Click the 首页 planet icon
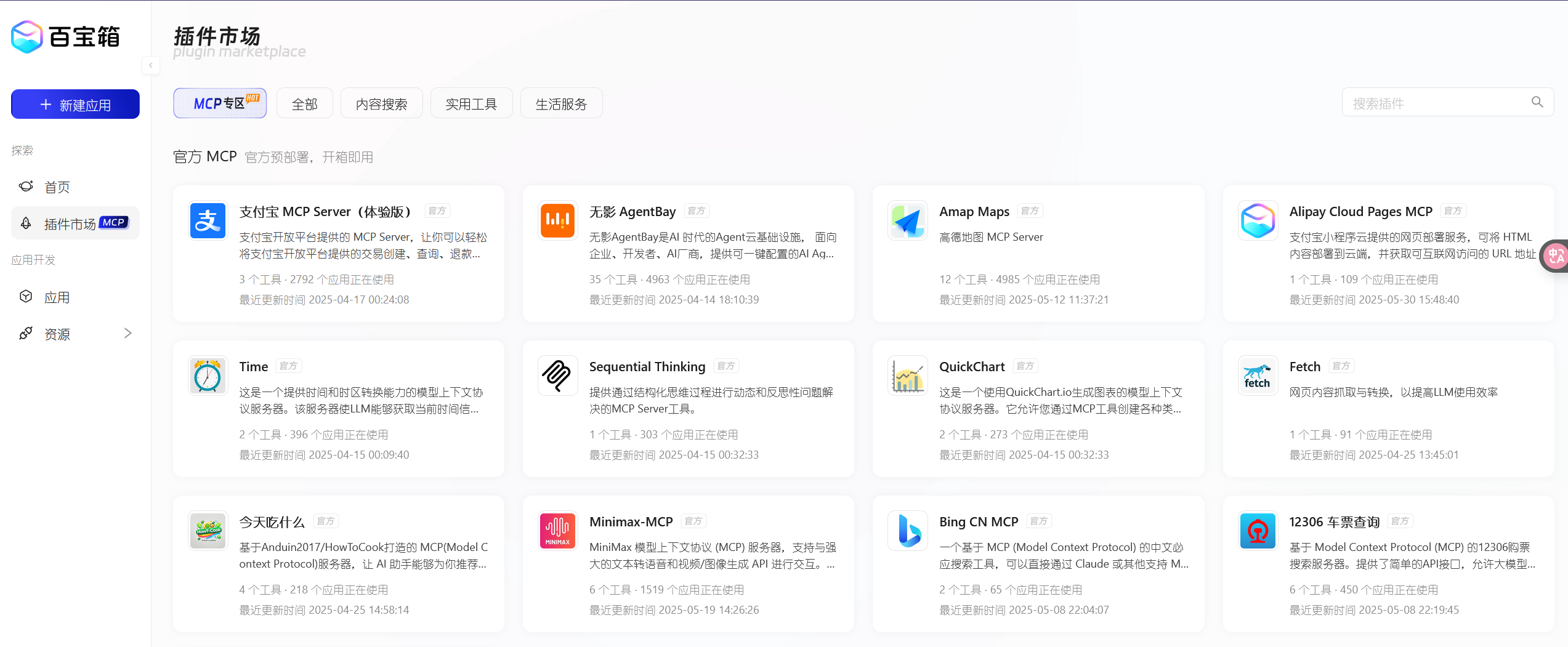Screen dimensions: 1568x647 pyautogui.click(x=26, y=186)
